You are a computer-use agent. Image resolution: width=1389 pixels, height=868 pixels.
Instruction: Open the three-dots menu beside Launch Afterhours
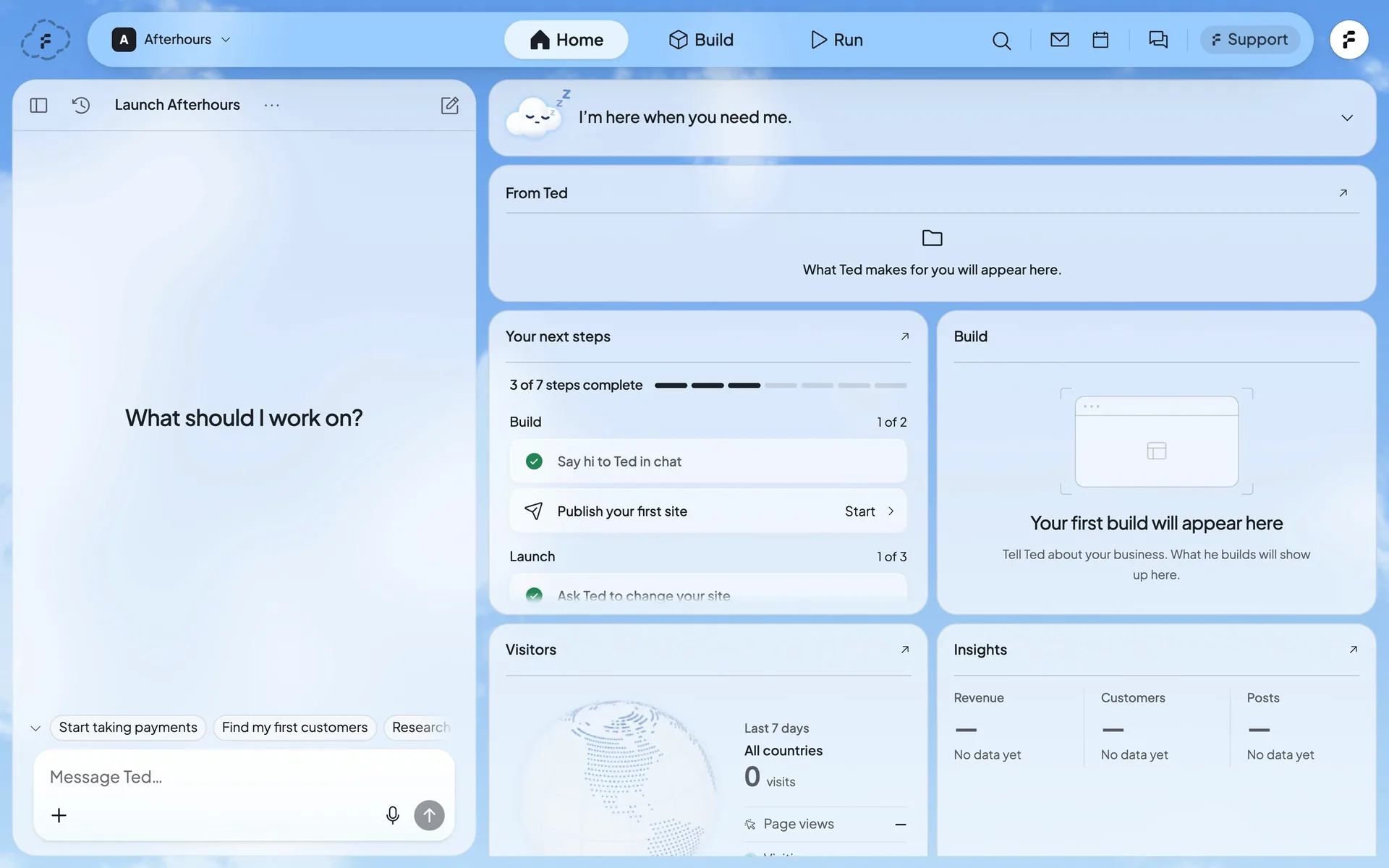pos(272,106)
